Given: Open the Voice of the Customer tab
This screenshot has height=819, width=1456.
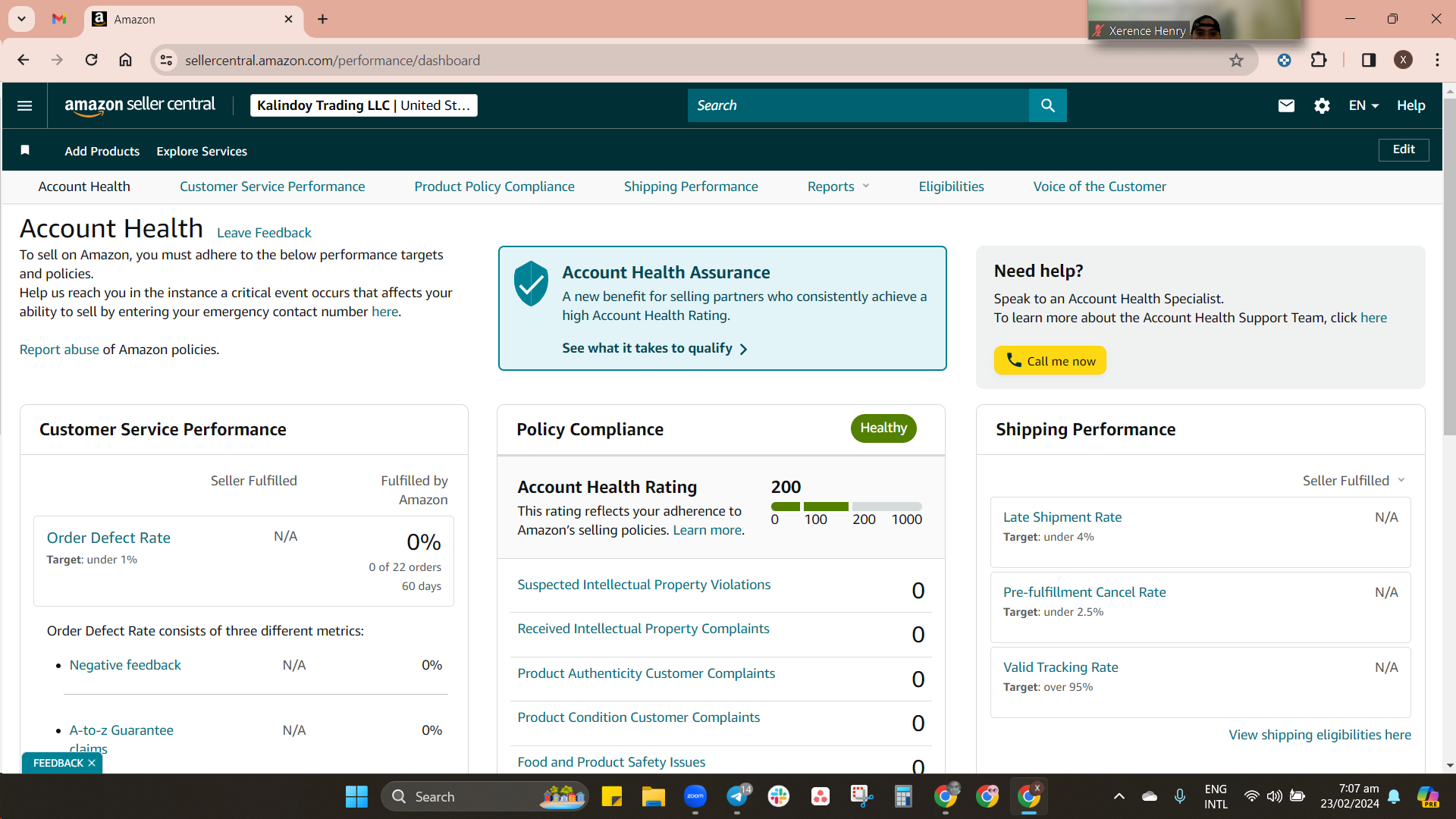Looking at the screenshot, I should (x=1100, y=187).
